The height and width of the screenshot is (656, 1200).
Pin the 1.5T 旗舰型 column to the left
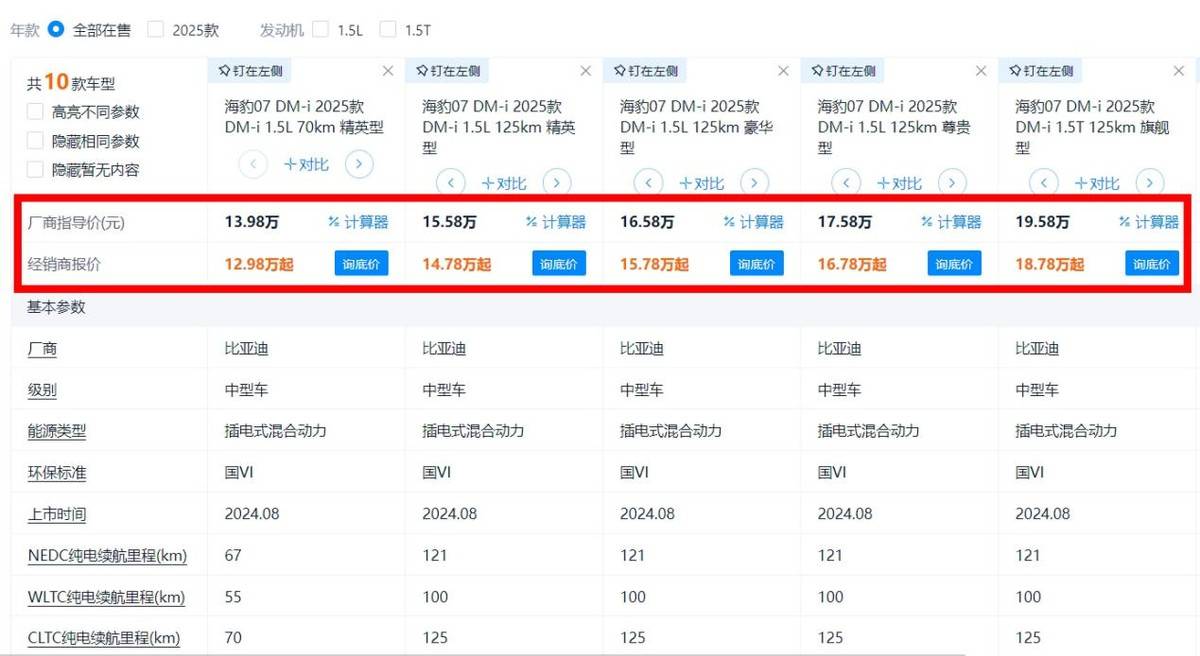[1041, 71]
